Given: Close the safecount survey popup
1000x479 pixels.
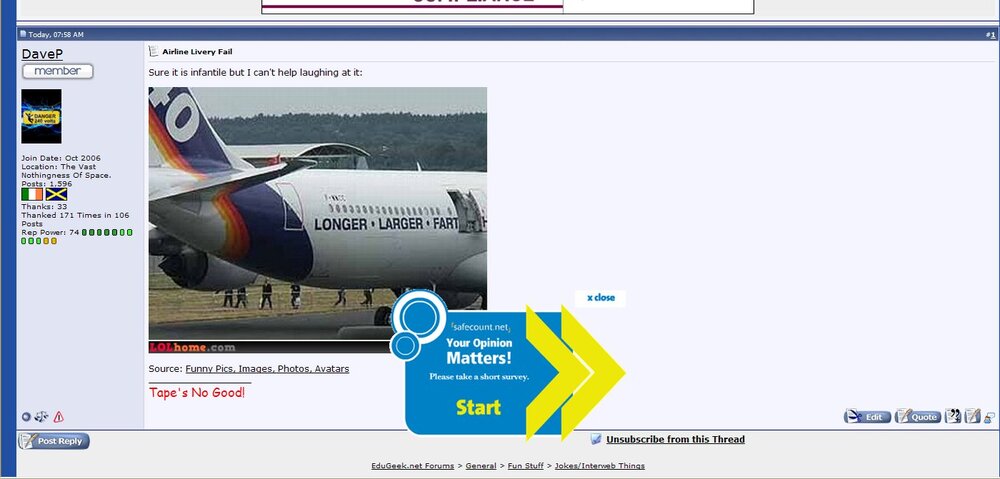Looking at the screenshot, I should coord(601,298).
